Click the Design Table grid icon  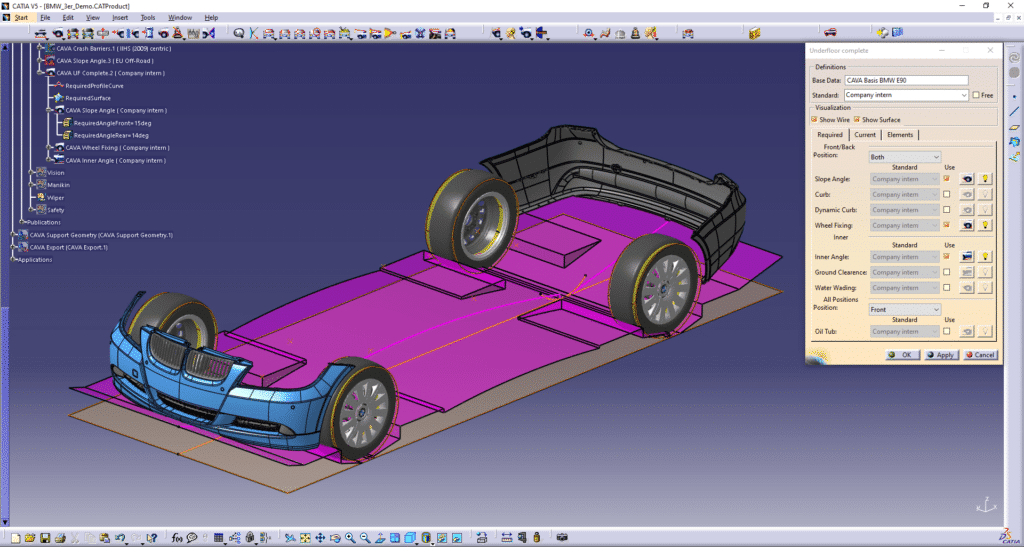pyautogui.click(x=218, y=538)
